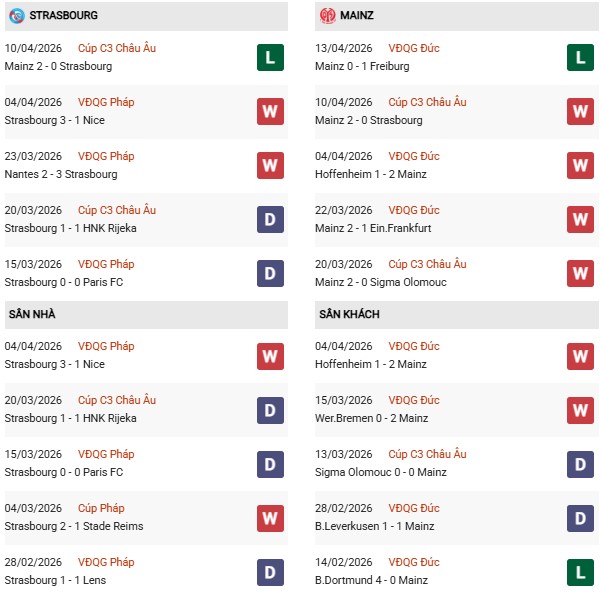Open the SÂN KHÁCH away section header
600x593 pixels.
[x=351, y=315]
